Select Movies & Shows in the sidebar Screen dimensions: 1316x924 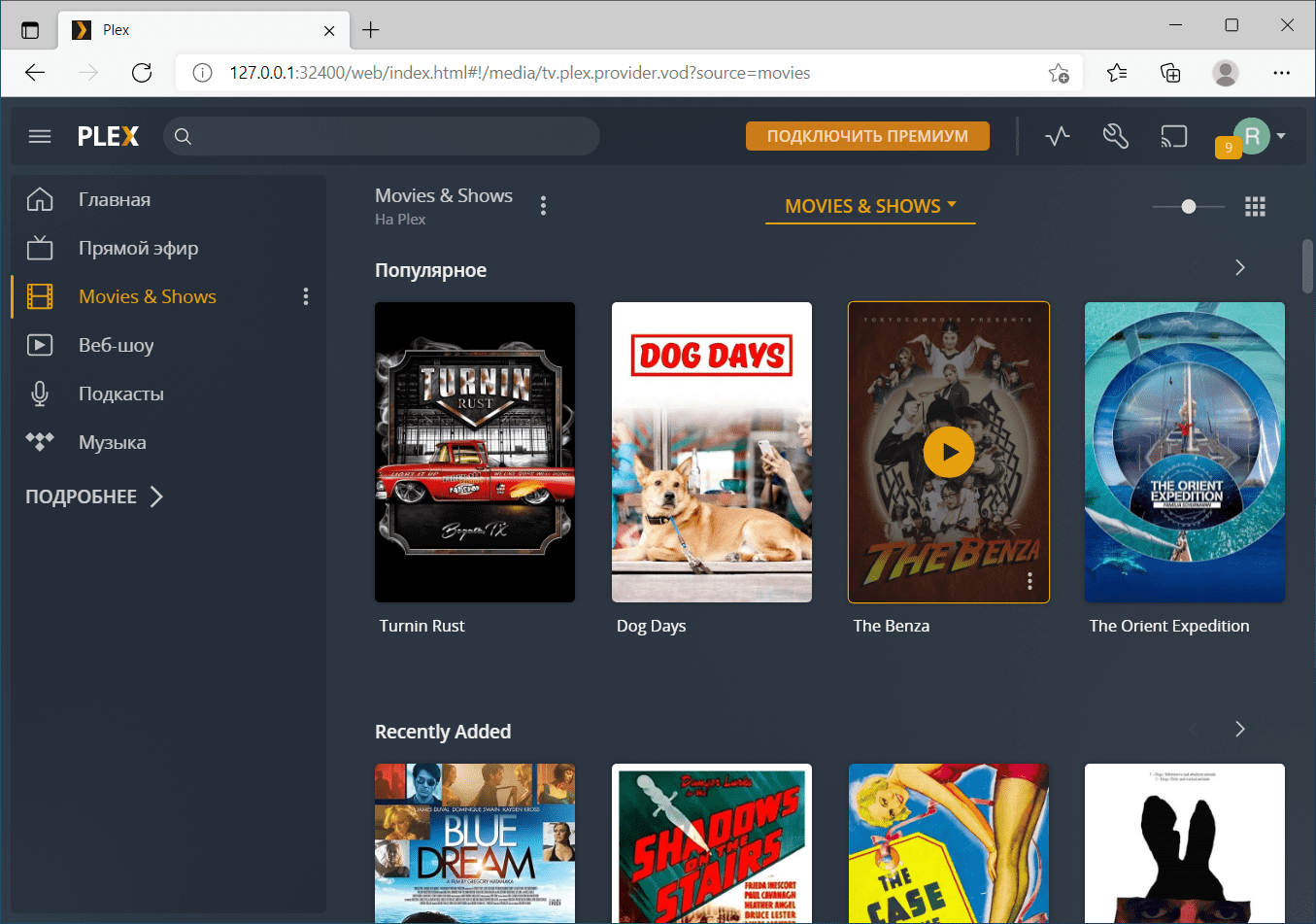(x=148, y=296)
